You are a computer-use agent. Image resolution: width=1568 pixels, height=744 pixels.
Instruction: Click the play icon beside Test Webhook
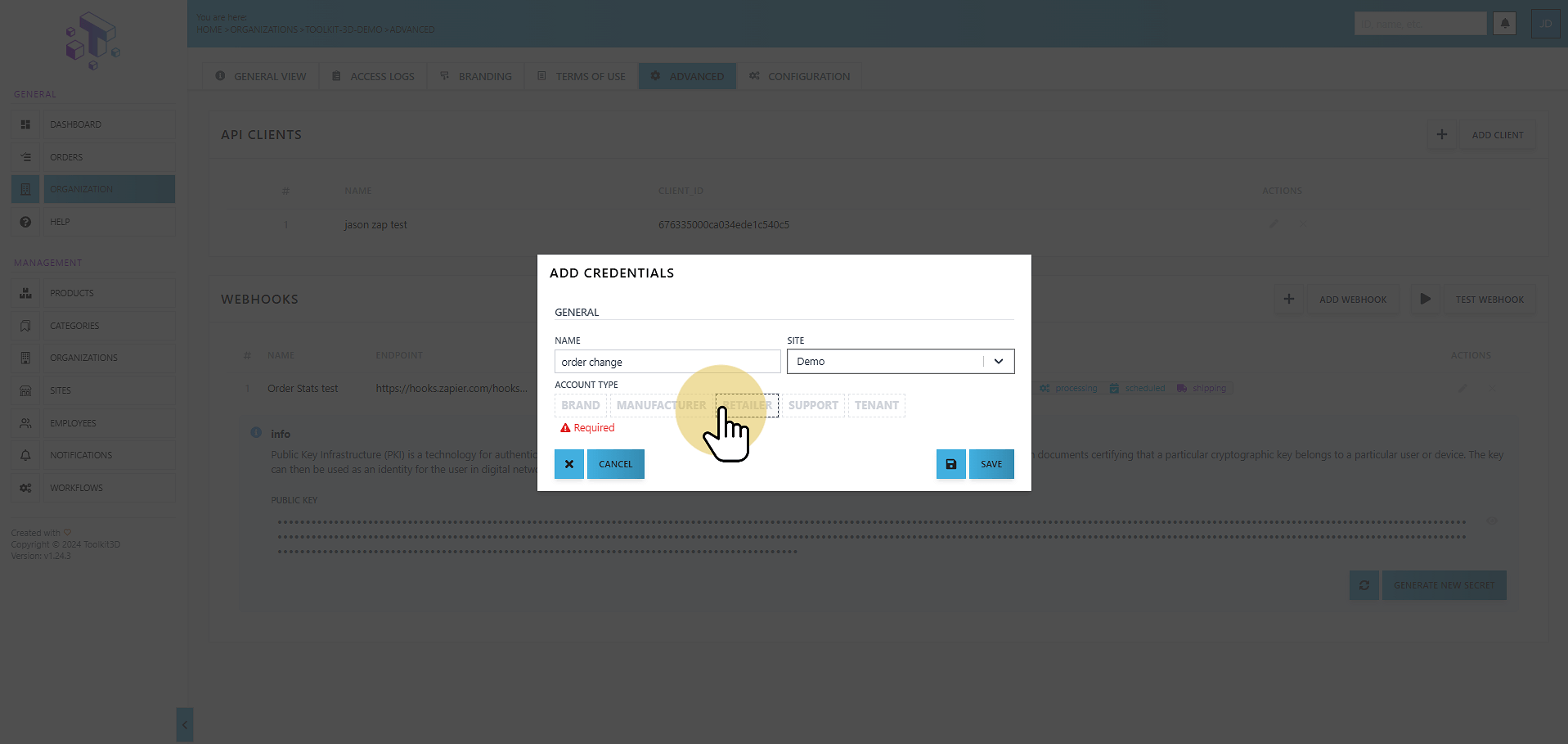pos(1426,300)
